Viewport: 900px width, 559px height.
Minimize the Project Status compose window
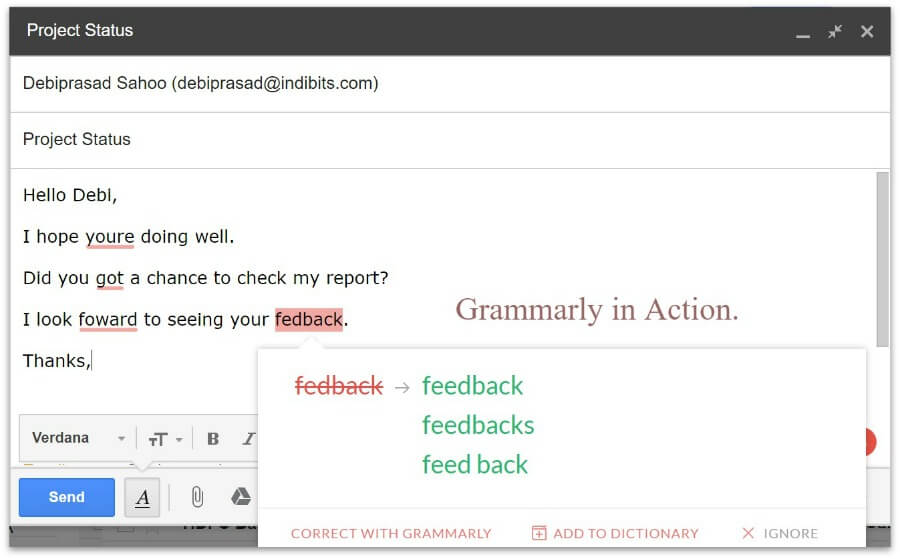[802, 33]
